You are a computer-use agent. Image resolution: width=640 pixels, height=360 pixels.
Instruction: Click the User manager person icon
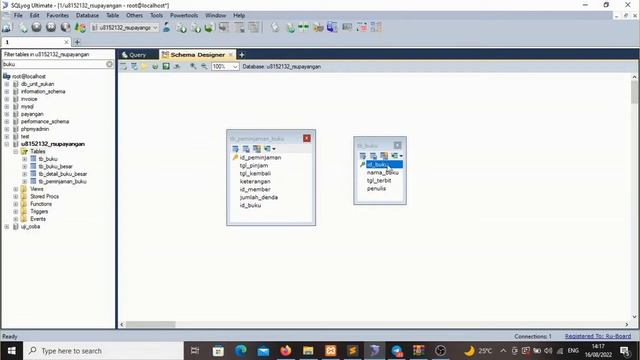click(166, 27)
